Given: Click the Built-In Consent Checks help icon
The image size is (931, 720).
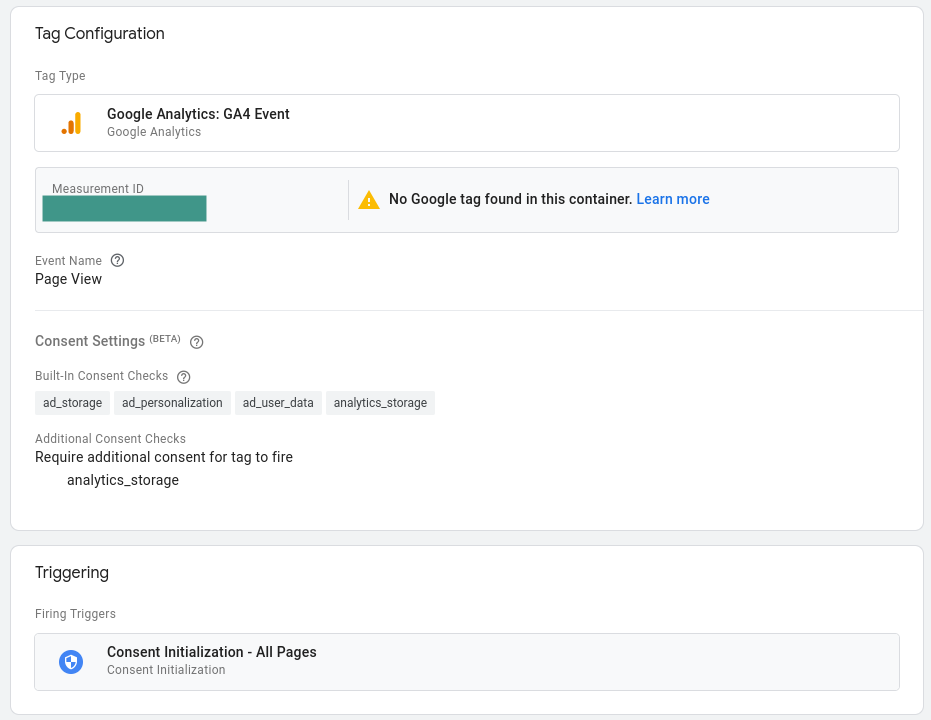Looking at the screenshot, I should point(183,376).
